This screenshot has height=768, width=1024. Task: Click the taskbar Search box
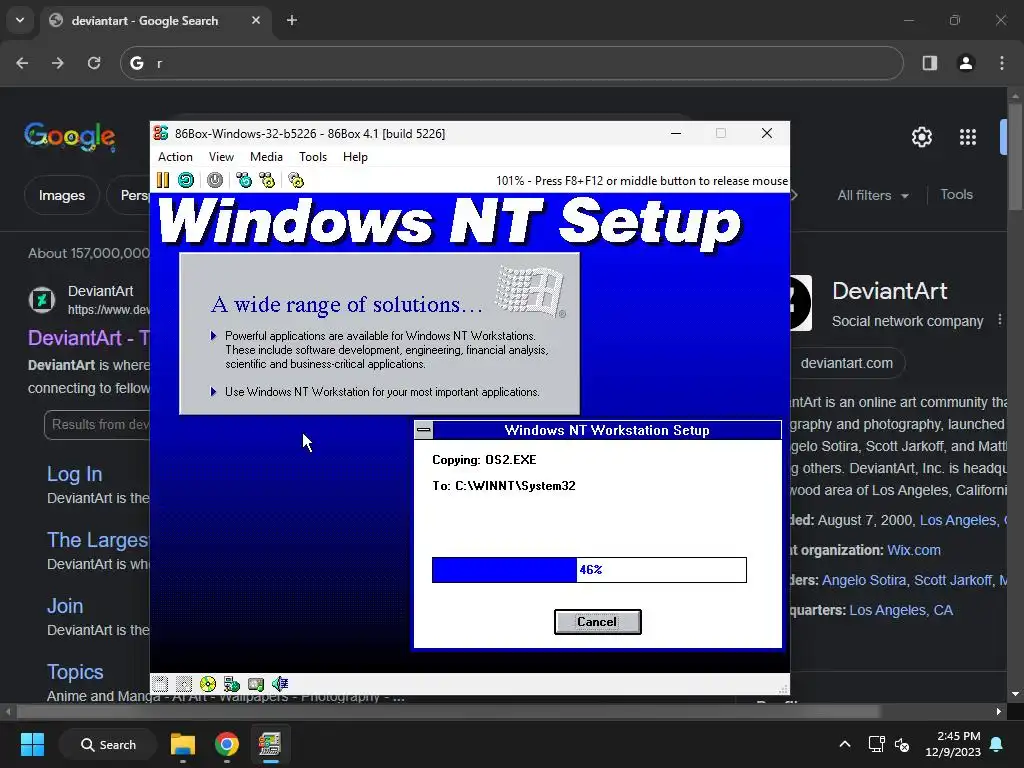click(108, 744)
